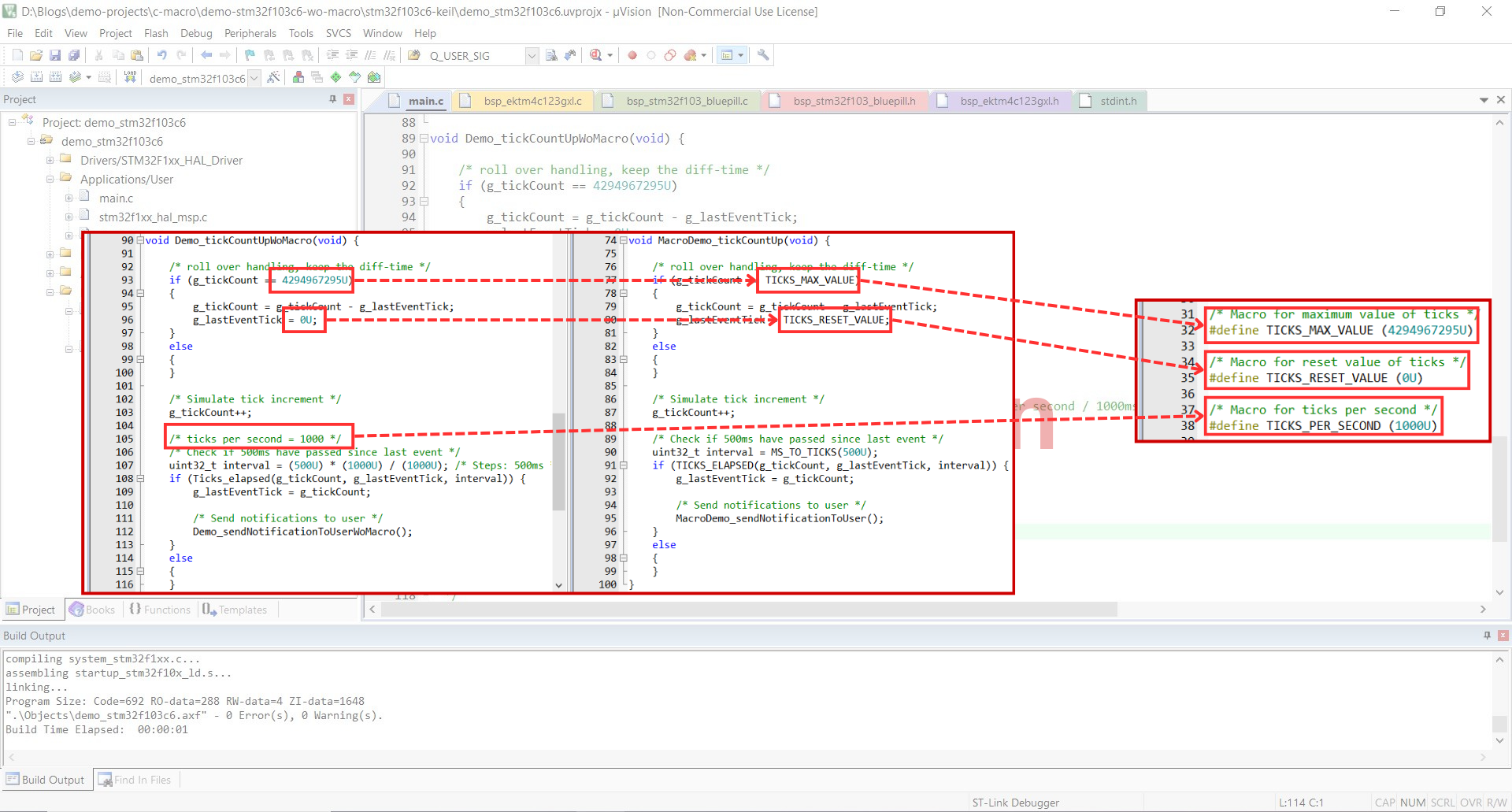Open Configuration wrench icon
This screenshot has height=812, width=1512.
762,55
